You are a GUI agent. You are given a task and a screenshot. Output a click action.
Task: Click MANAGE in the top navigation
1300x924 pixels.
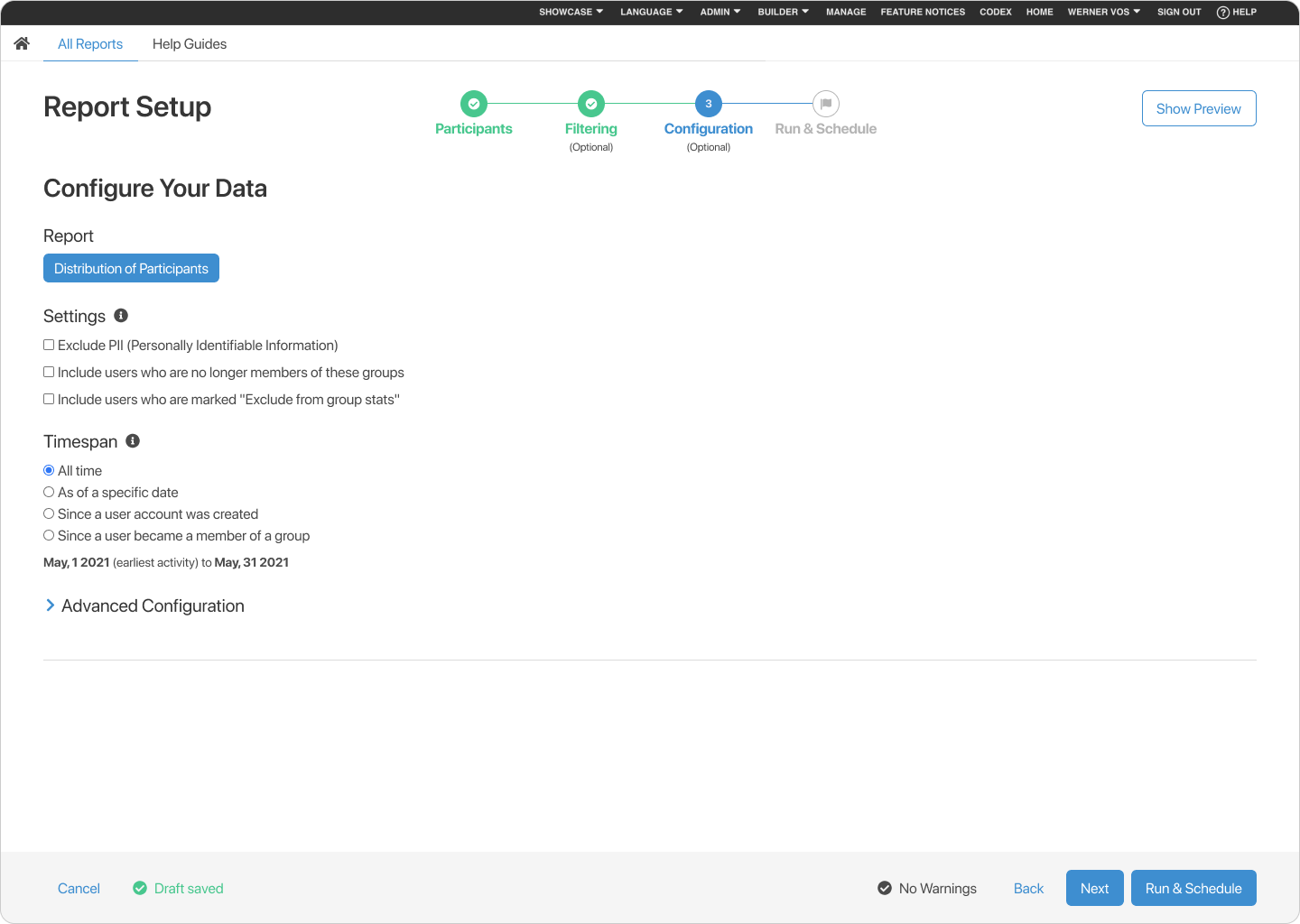click(845, 12)
